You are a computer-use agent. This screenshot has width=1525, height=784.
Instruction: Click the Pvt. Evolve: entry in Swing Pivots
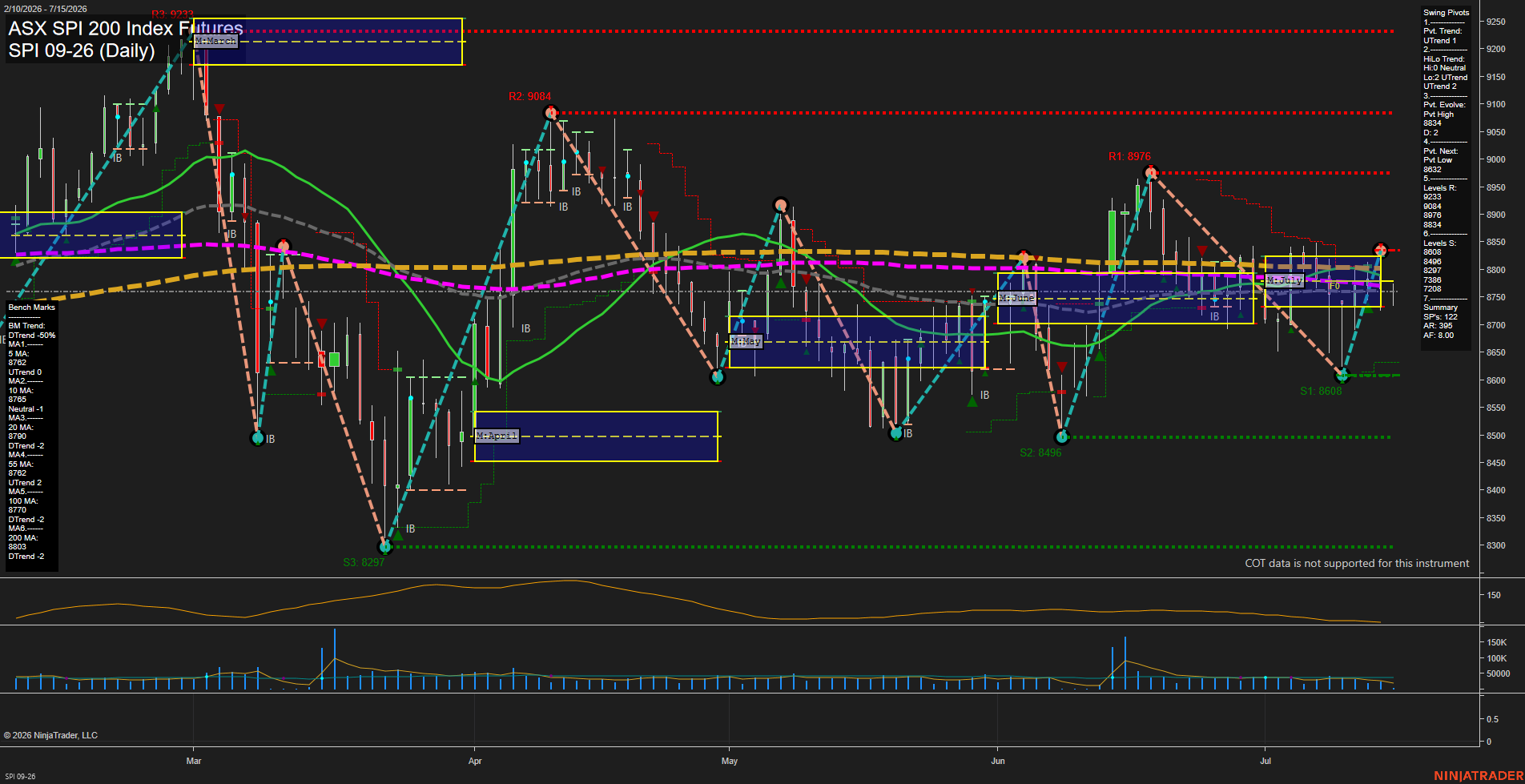tap(1444, 105)
